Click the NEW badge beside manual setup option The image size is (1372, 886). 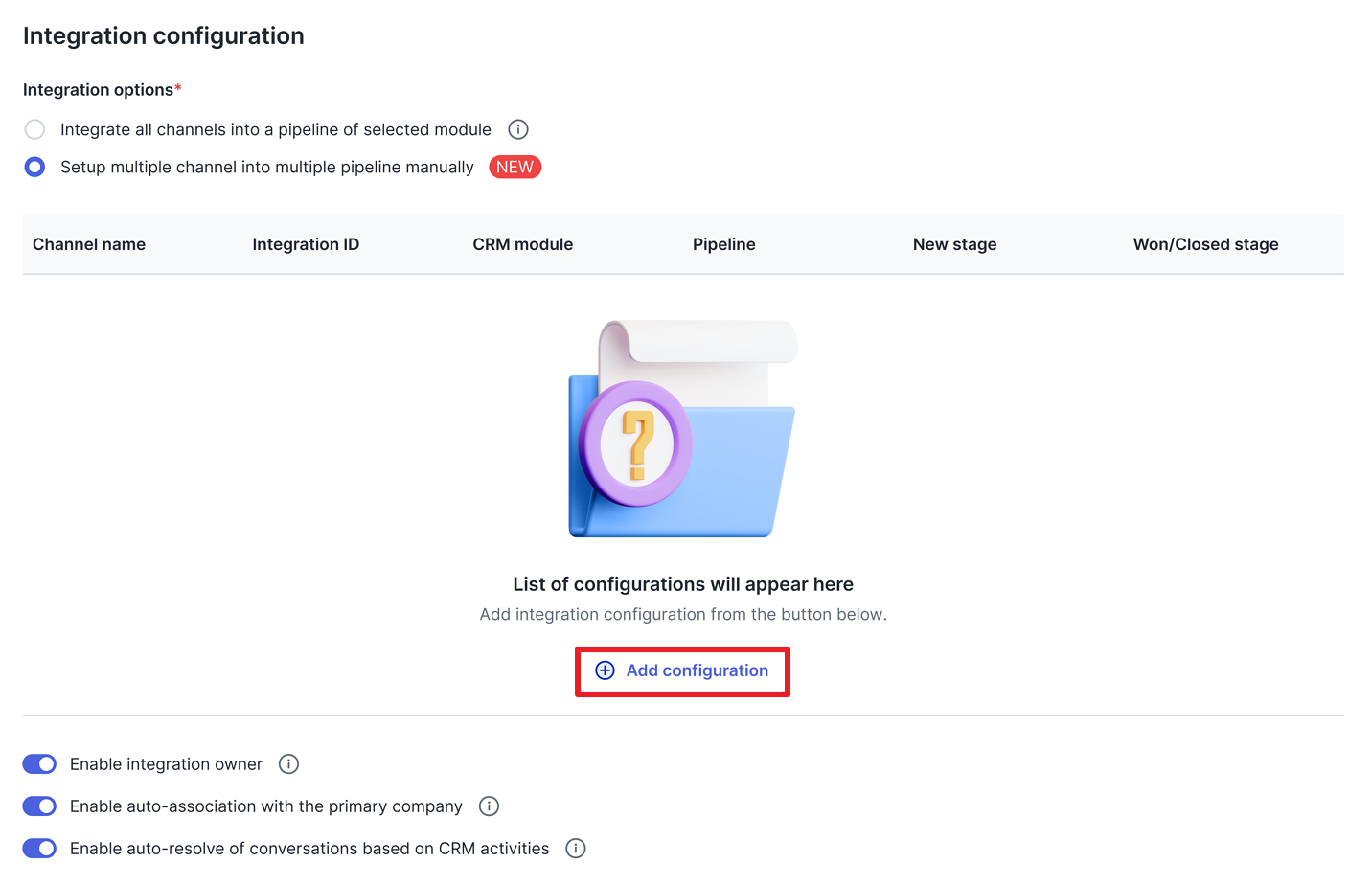(x=514, y=167)
